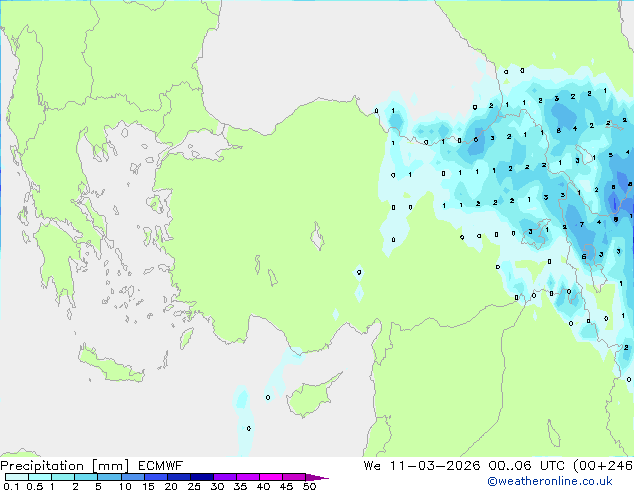Click the "10" legend scale label
The image size is (634, 490).
[125, 486]
